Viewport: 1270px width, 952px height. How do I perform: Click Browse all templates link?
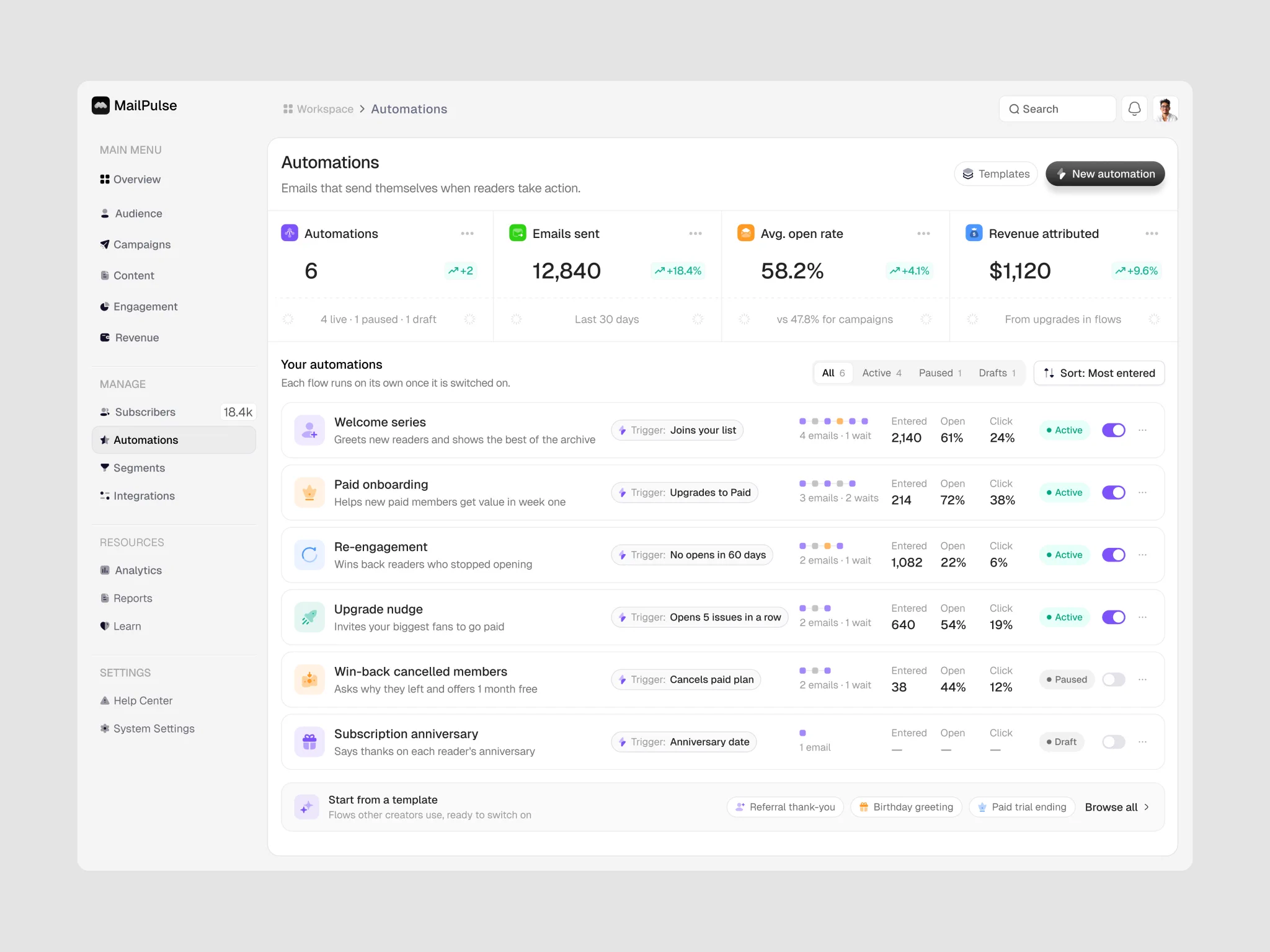coord(1117,807)
